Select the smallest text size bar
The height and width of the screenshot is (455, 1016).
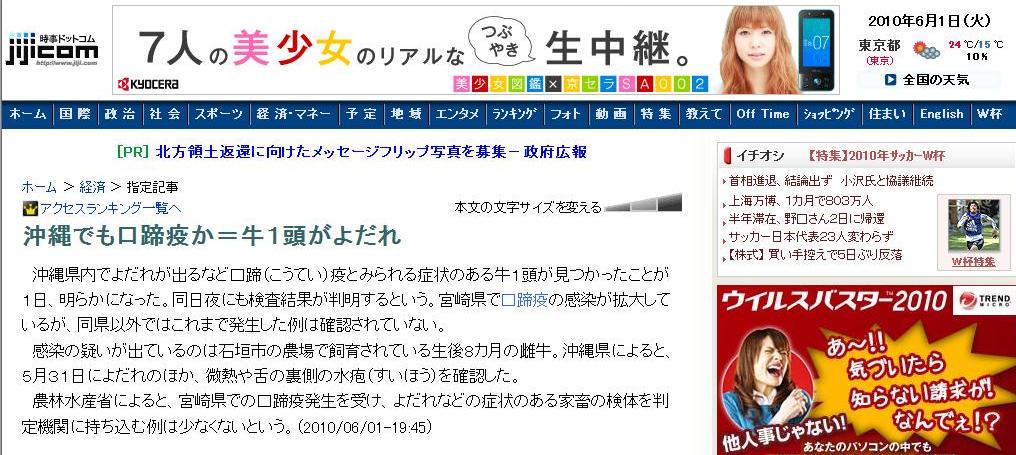(618, 207)
